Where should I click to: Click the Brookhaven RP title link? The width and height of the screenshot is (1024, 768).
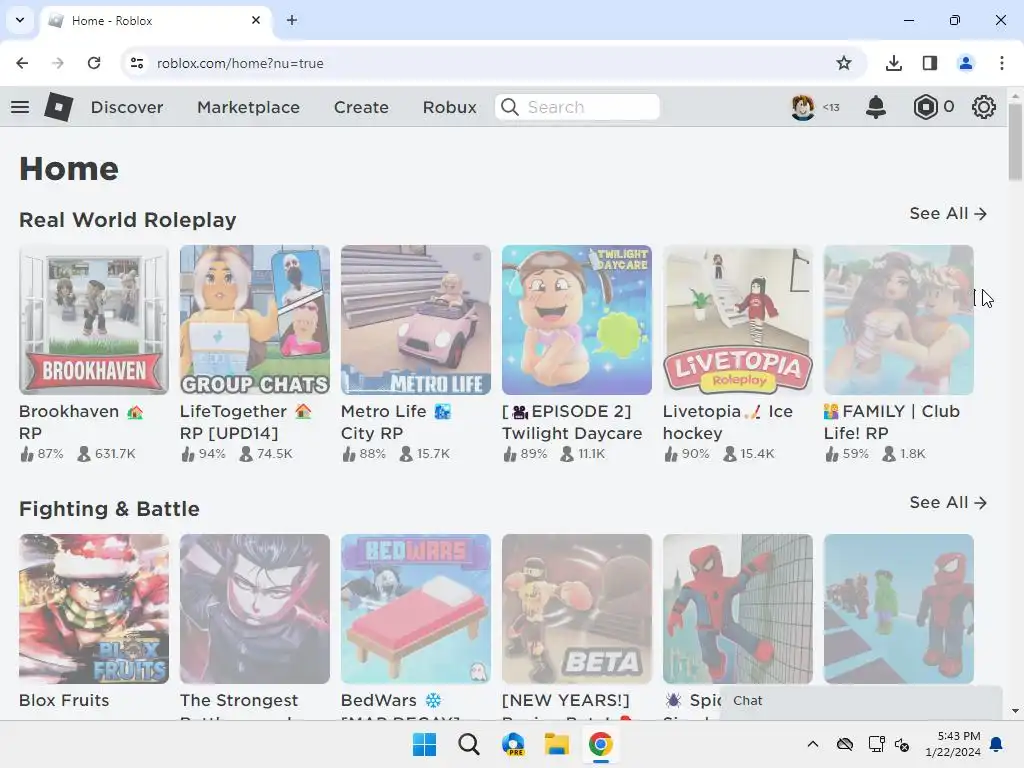[81, 422]
